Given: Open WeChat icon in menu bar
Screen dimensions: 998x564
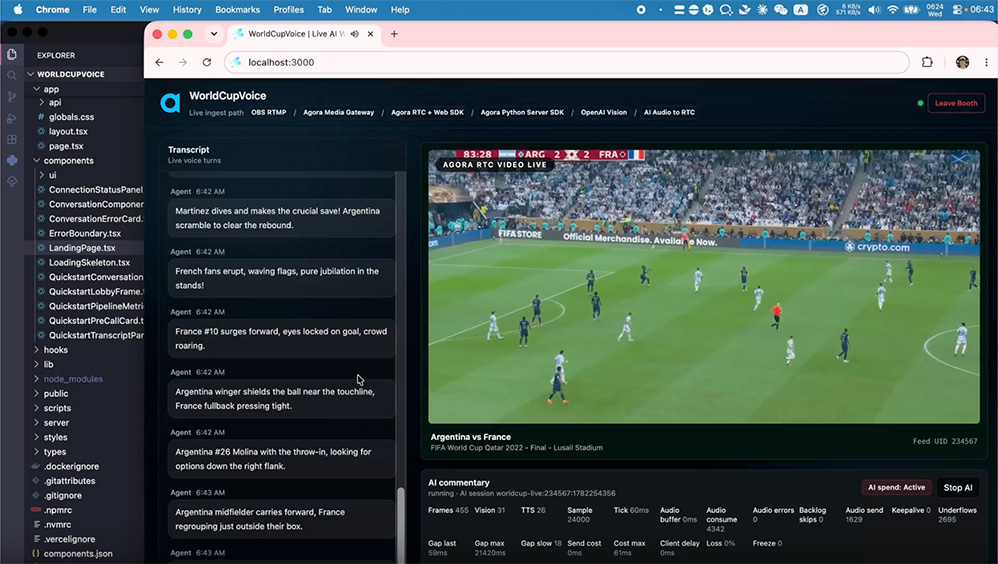Looking at the screenshot, I should coord(780,10).
